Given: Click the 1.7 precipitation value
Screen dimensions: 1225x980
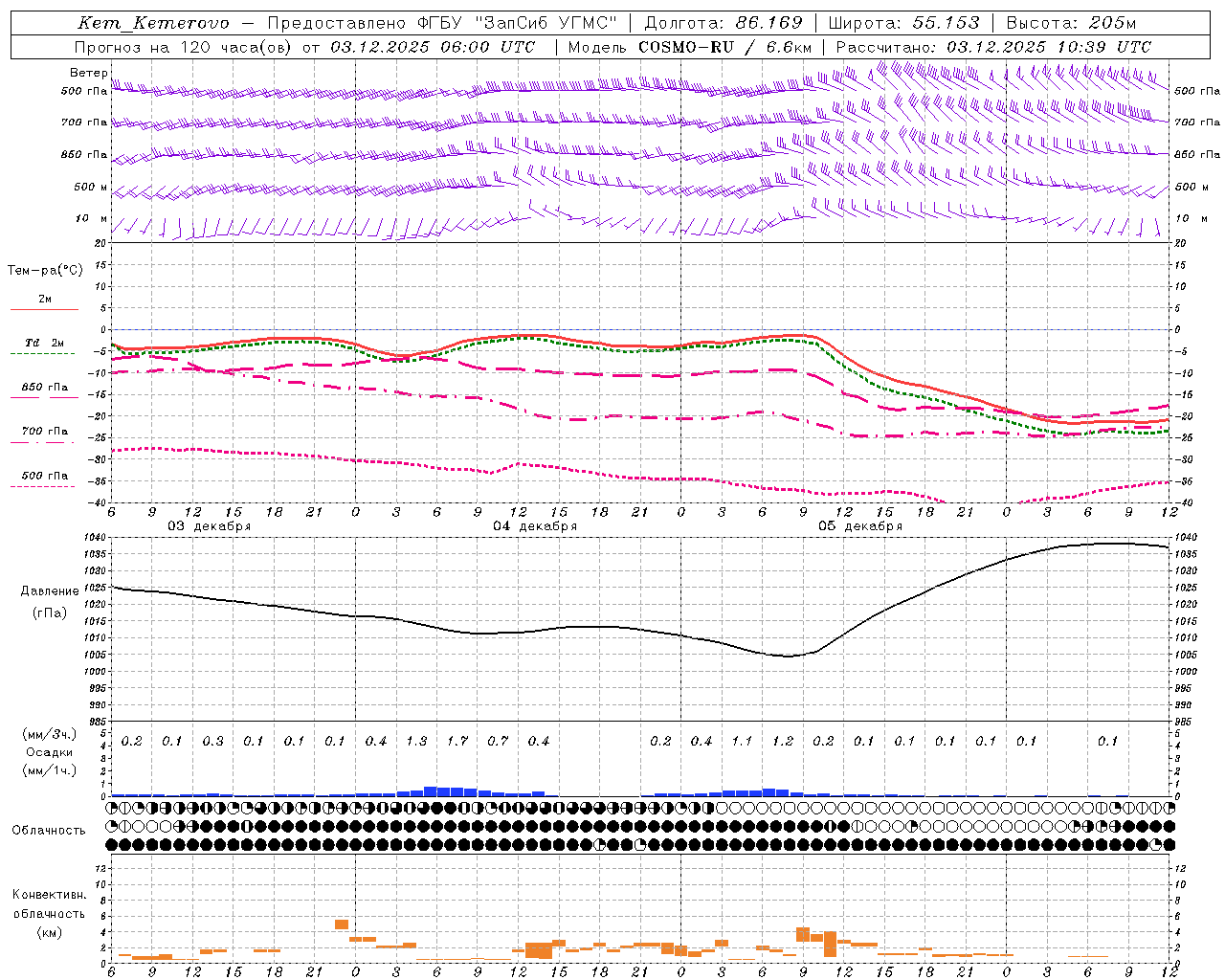Looking at the screenshot, I should pyautogui.click(x=457, y=742).
